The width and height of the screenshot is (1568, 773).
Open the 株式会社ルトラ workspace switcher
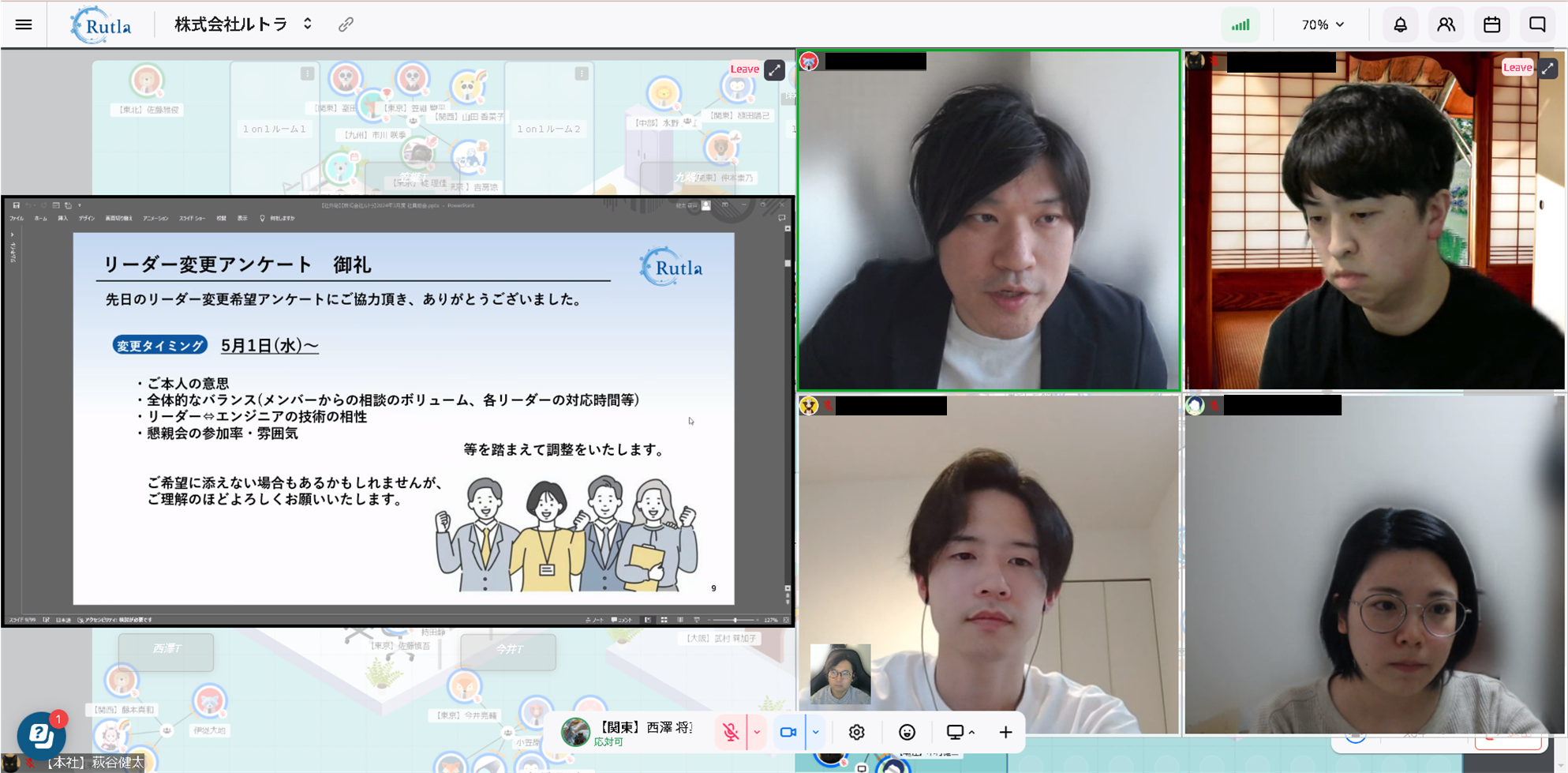tap(243, 24)
